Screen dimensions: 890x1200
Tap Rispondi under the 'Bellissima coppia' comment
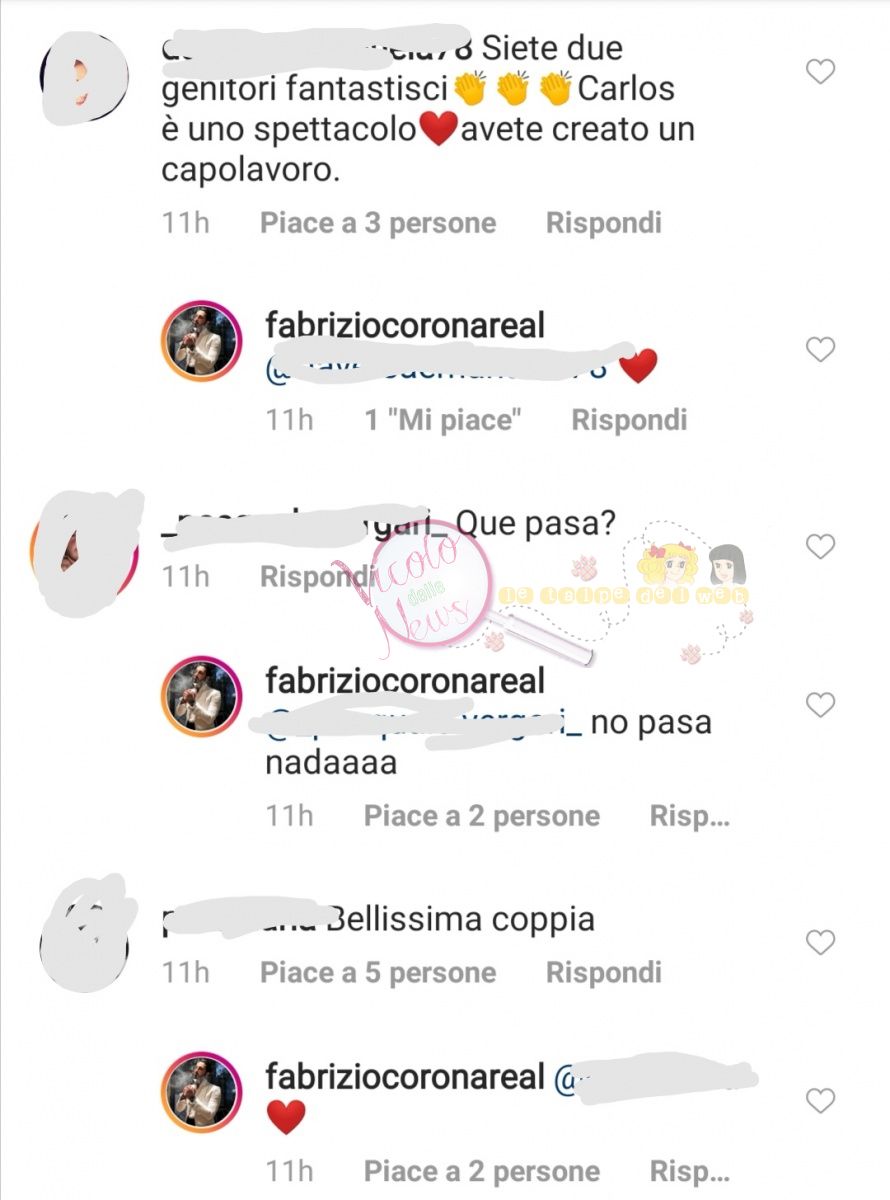click(x=603, y=972)
